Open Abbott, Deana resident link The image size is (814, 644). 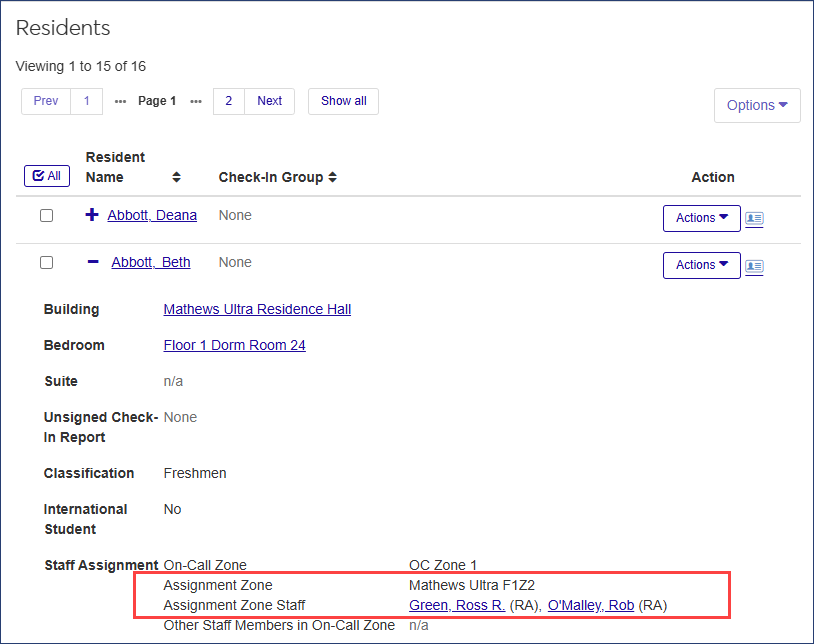[x=152, y=215]
